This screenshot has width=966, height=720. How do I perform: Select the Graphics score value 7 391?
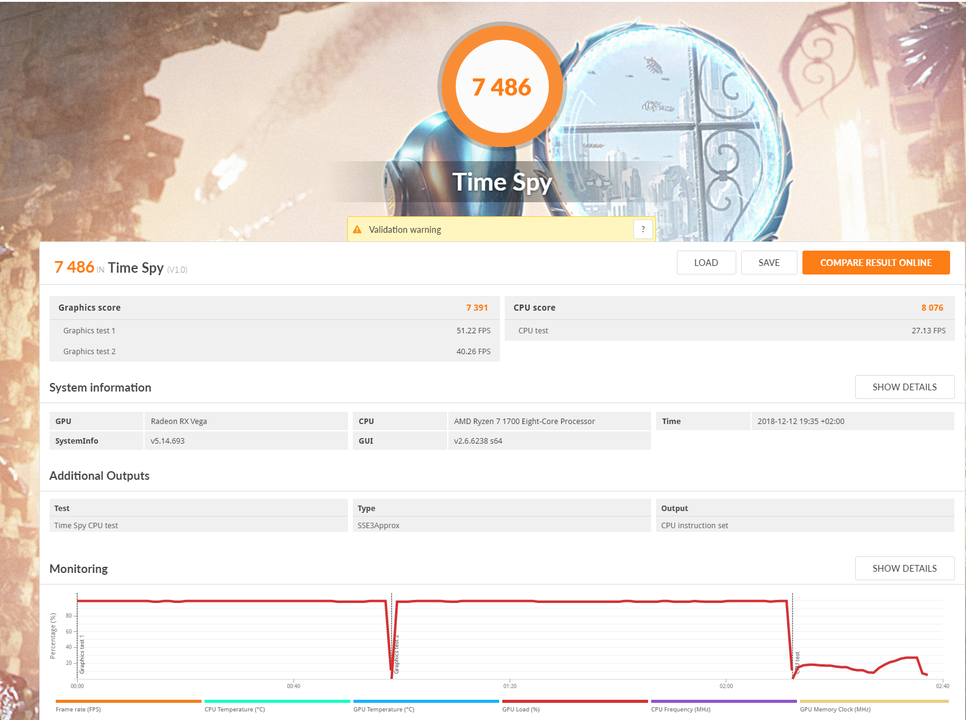[x=477, y=307]
